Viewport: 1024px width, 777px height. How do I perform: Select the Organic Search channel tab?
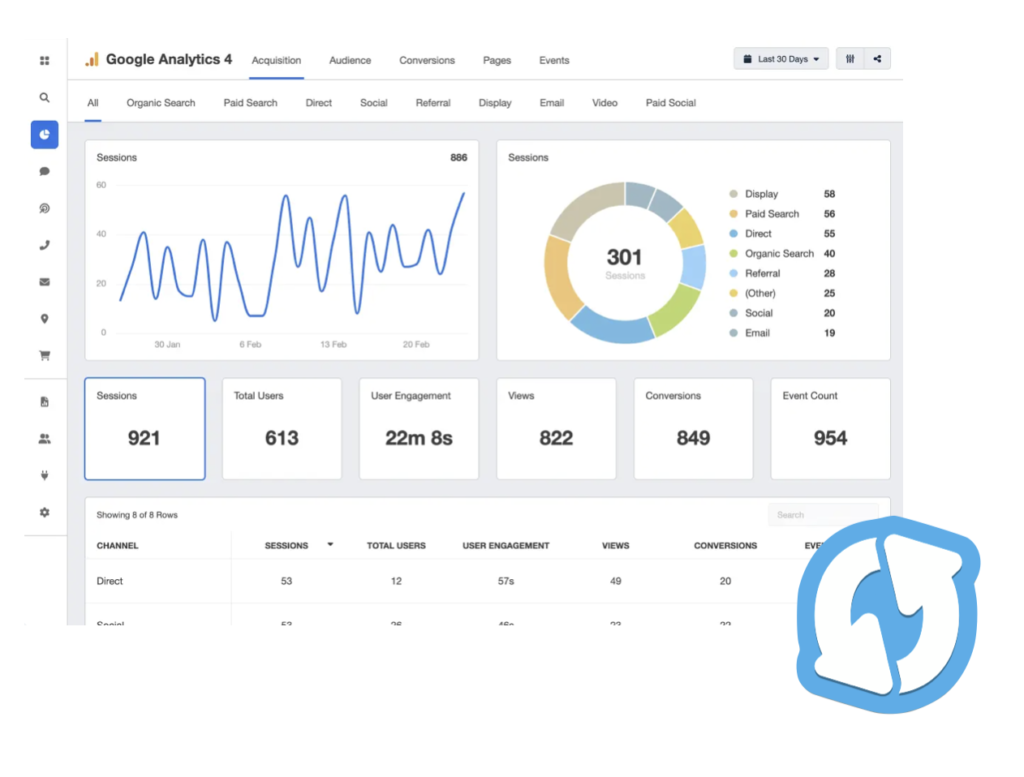pyautogui.click(x=161, y=103)
